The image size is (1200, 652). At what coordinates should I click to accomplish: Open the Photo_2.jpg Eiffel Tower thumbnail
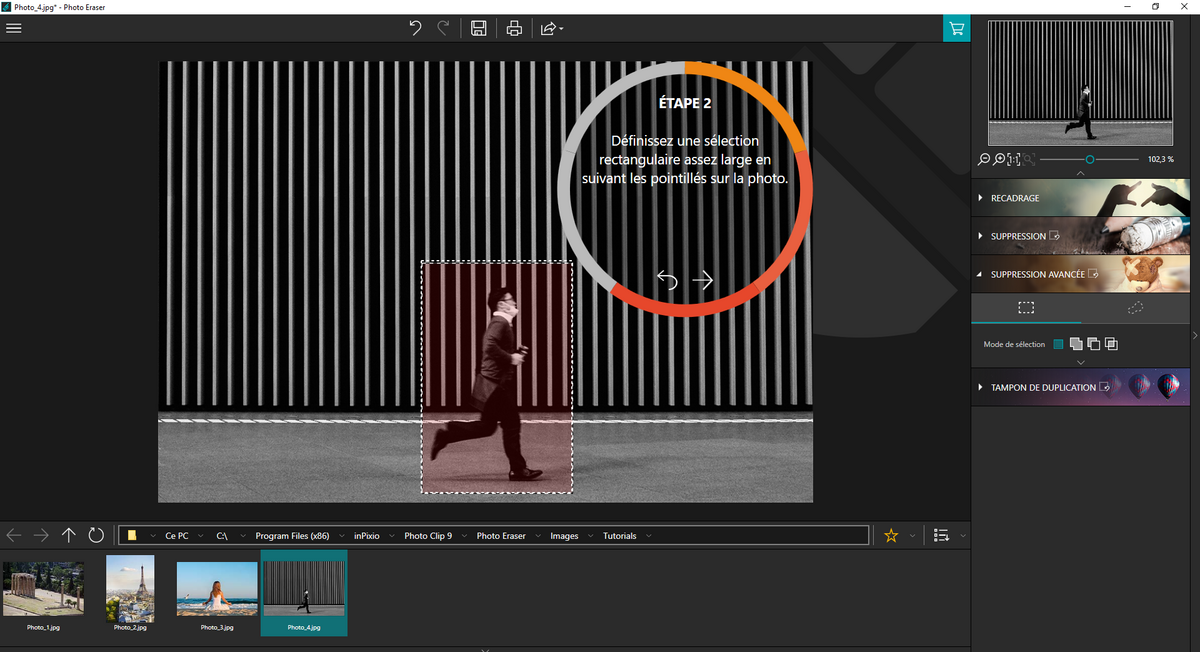(x=130, y=590)
